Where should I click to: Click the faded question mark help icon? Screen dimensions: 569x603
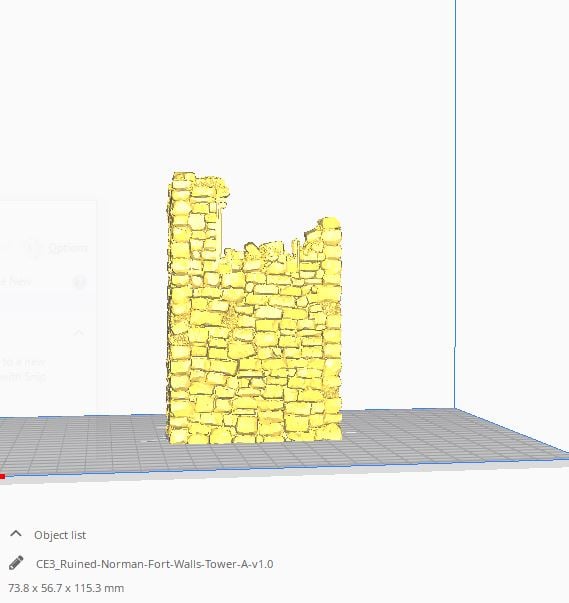[80, 282]
